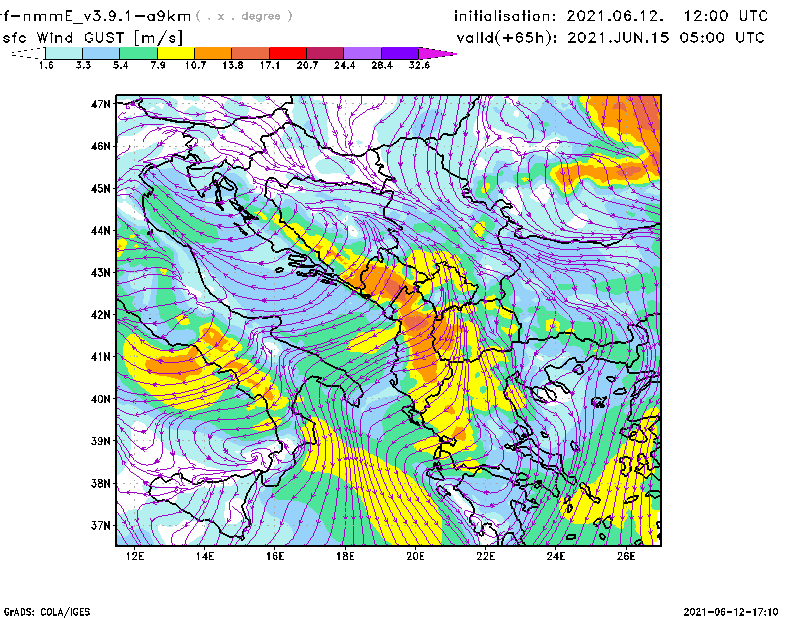The width and height of the screenshot is (800, 618).
Task: Click the '44N' latitude label
Action: [101, 231]
